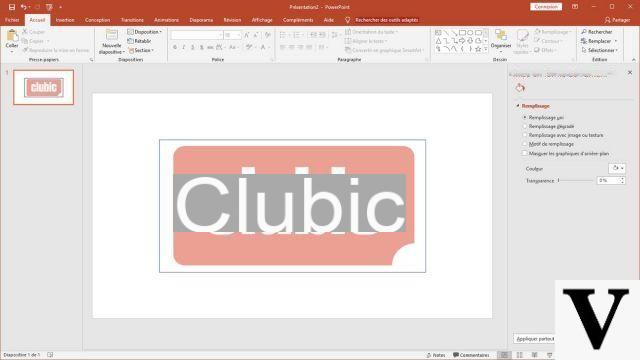Open the Affichage tab
This screenshot has height=360, width=640.
(x=262, y=20)
